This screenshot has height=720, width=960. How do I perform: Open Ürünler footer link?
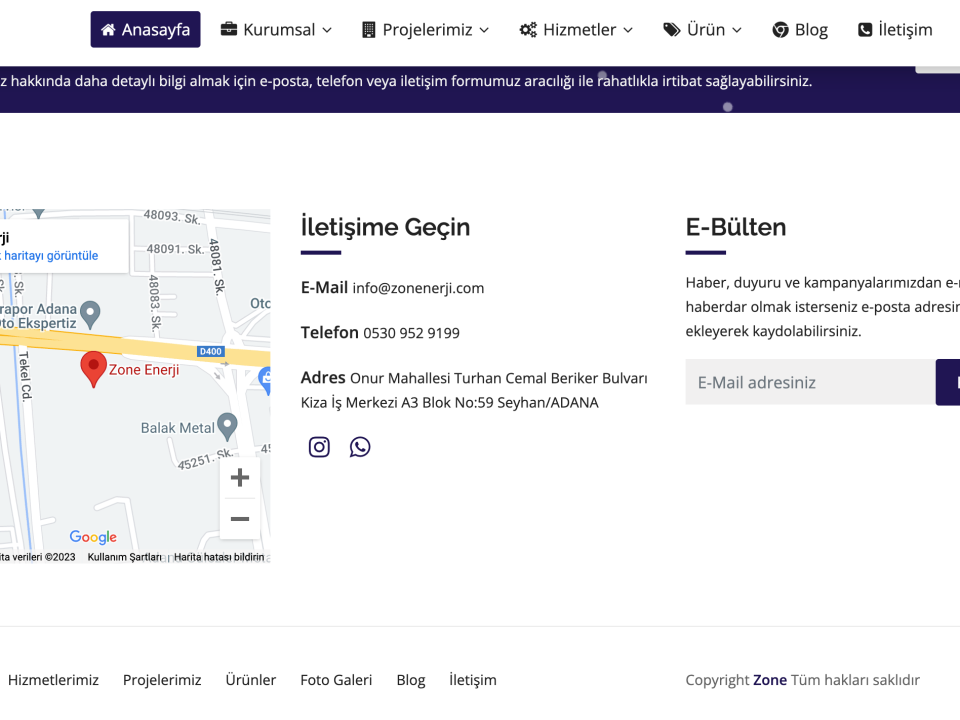(x=251, y=680)
